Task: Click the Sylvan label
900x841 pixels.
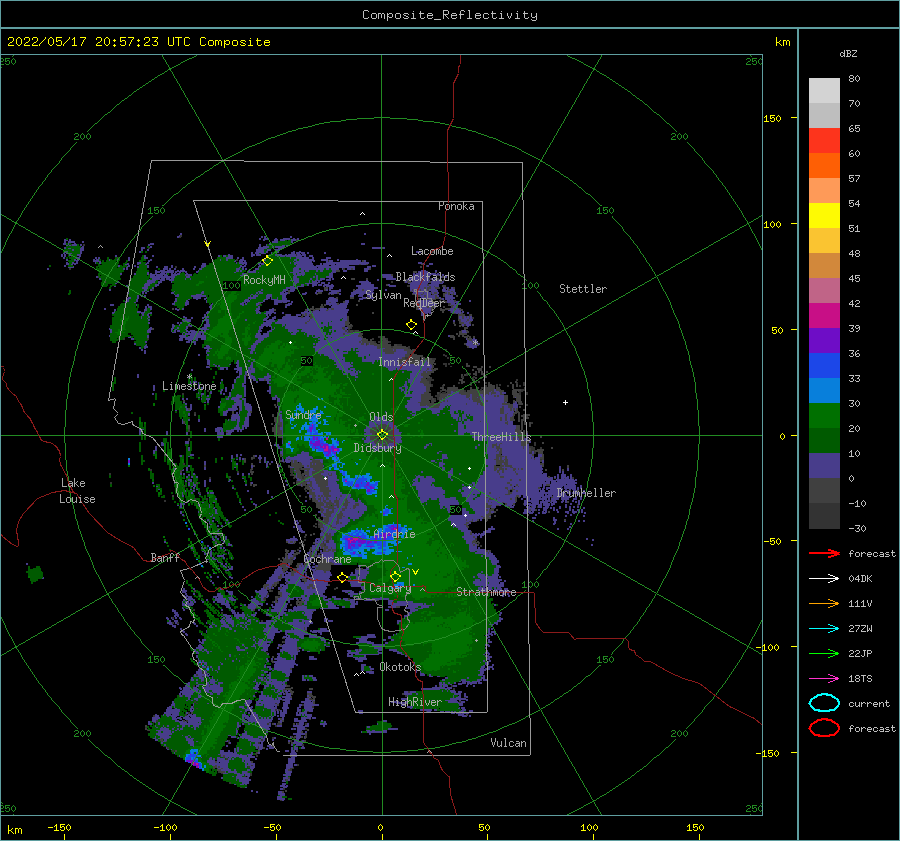Action: (383, 296)
